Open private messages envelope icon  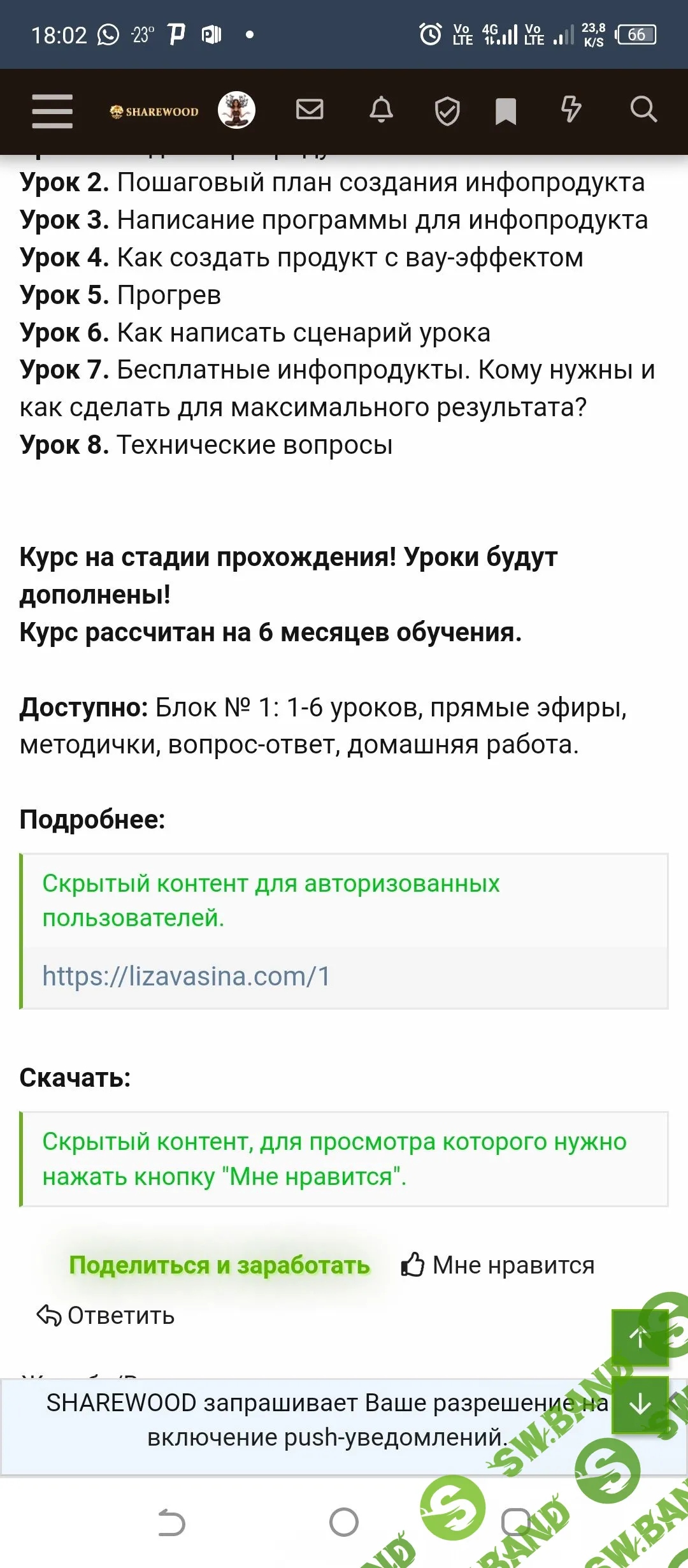310,110
